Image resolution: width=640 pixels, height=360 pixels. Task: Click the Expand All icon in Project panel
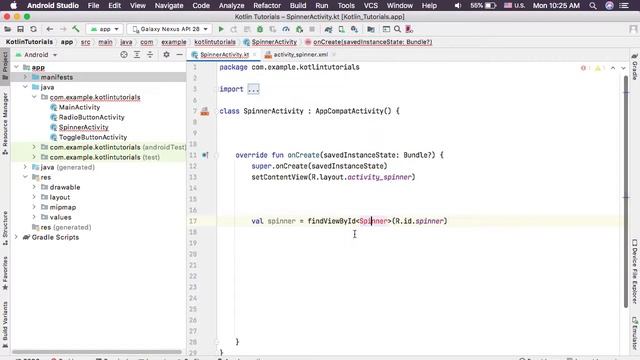[x=137, y=55]
